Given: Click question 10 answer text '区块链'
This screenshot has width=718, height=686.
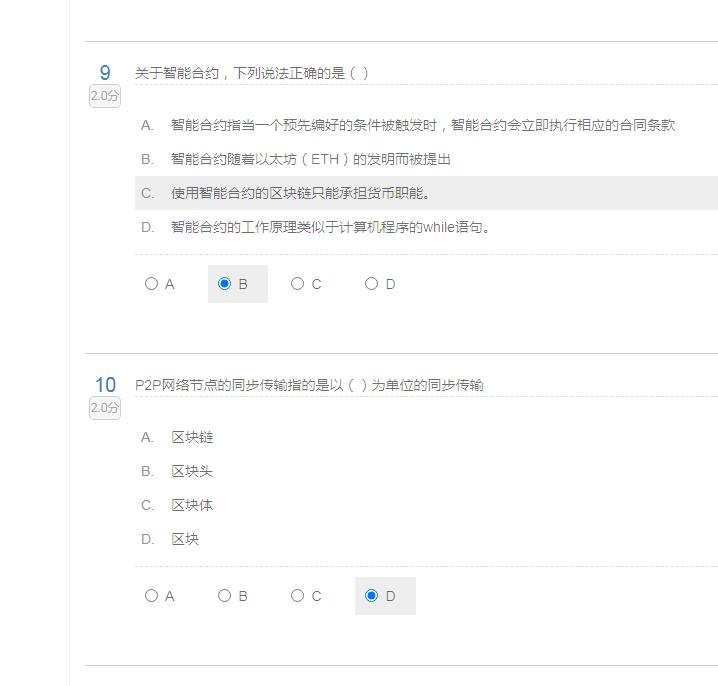Looking at the screenshot, I should [x=192, y=437].
